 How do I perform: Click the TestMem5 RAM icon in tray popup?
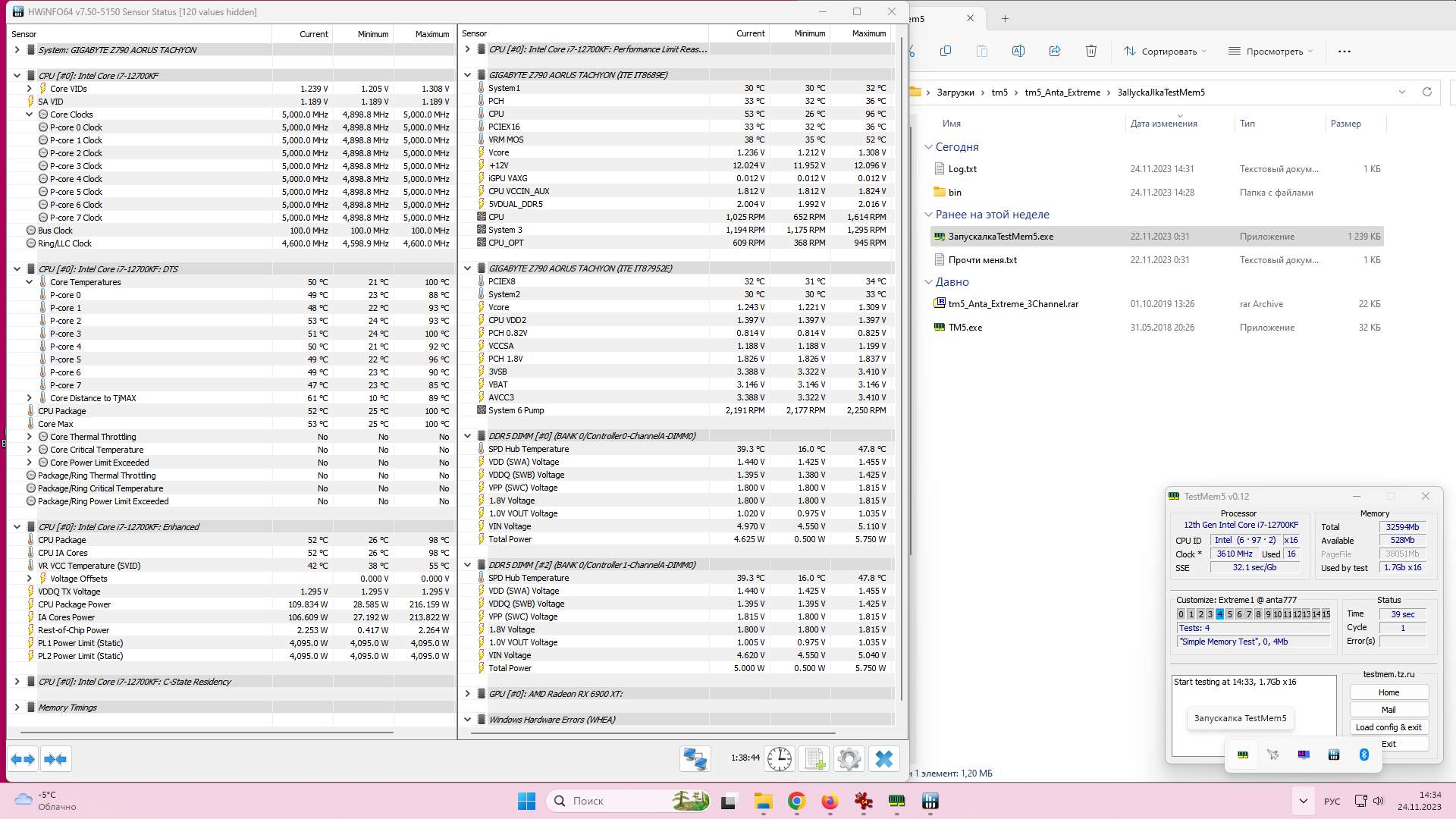pyautogui.click(x=1243, y=755)
